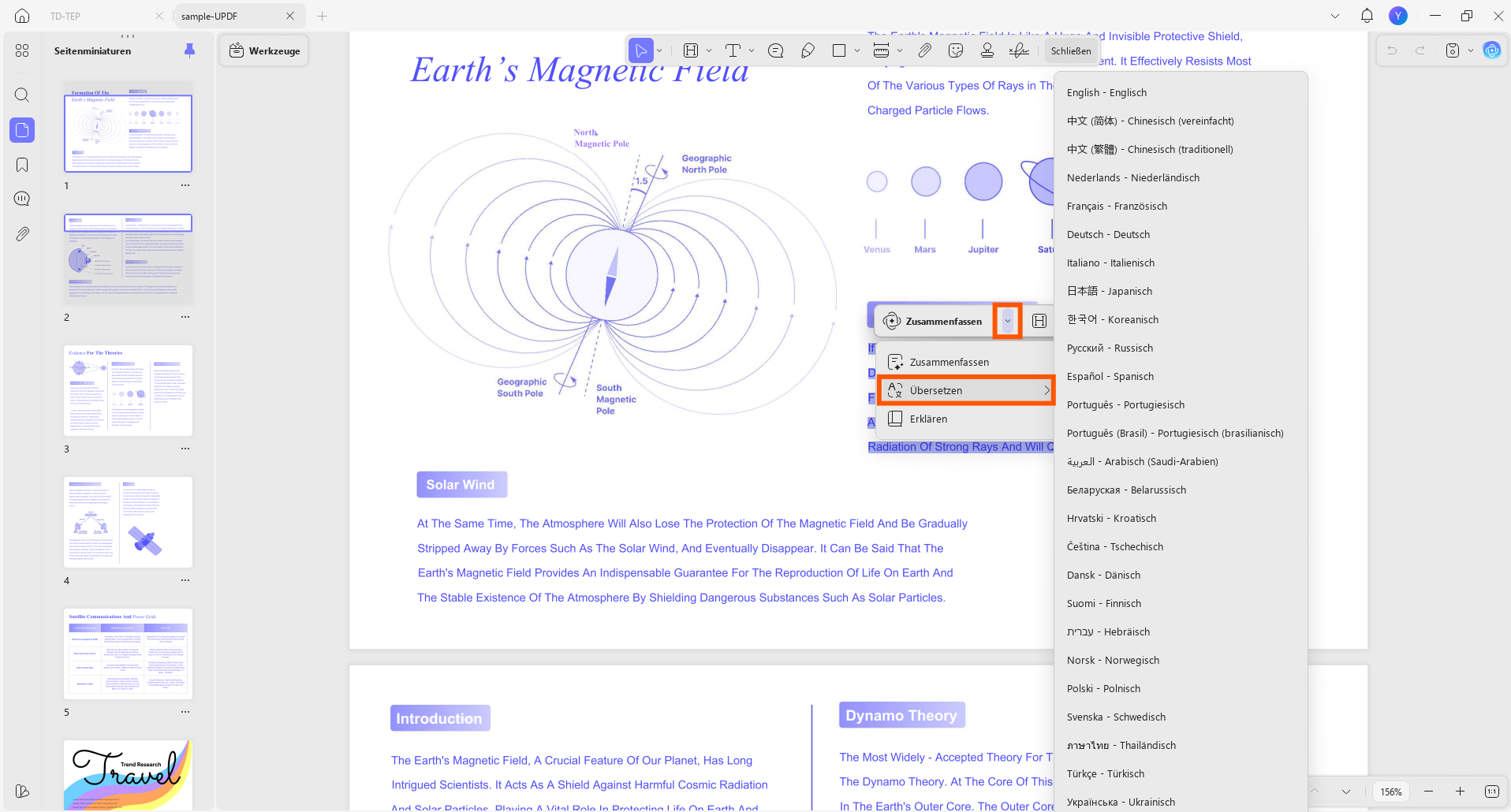Select the arrow cursor tool

click(x=641, y=50)
